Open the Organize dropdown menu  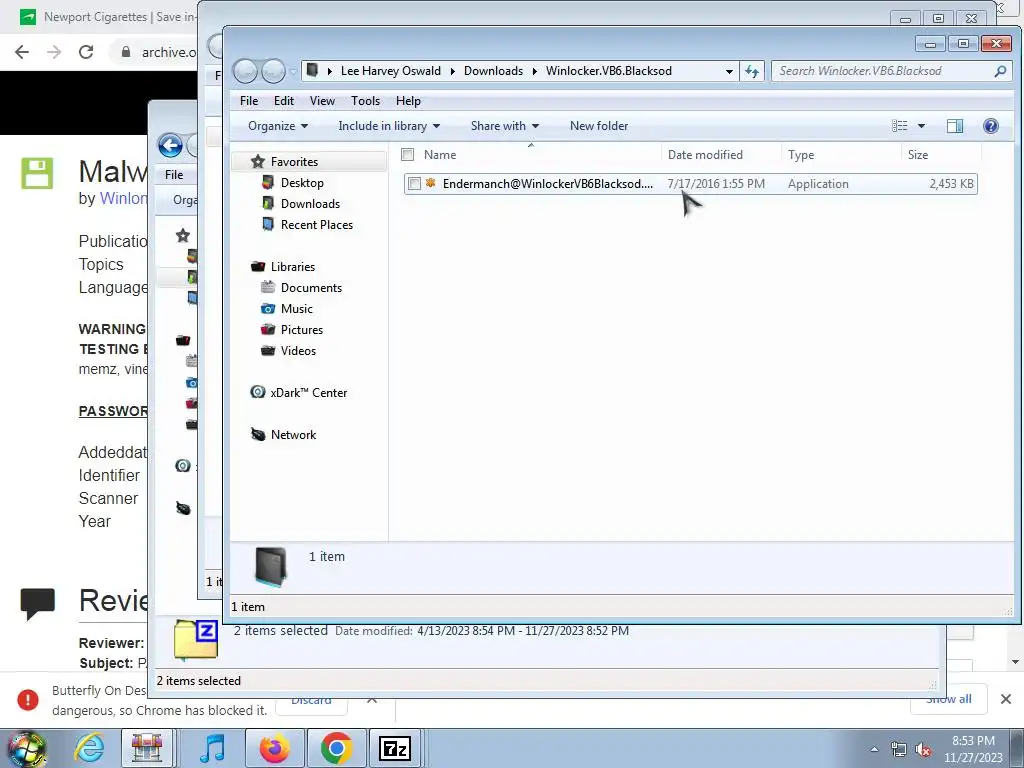click(278, 126)
